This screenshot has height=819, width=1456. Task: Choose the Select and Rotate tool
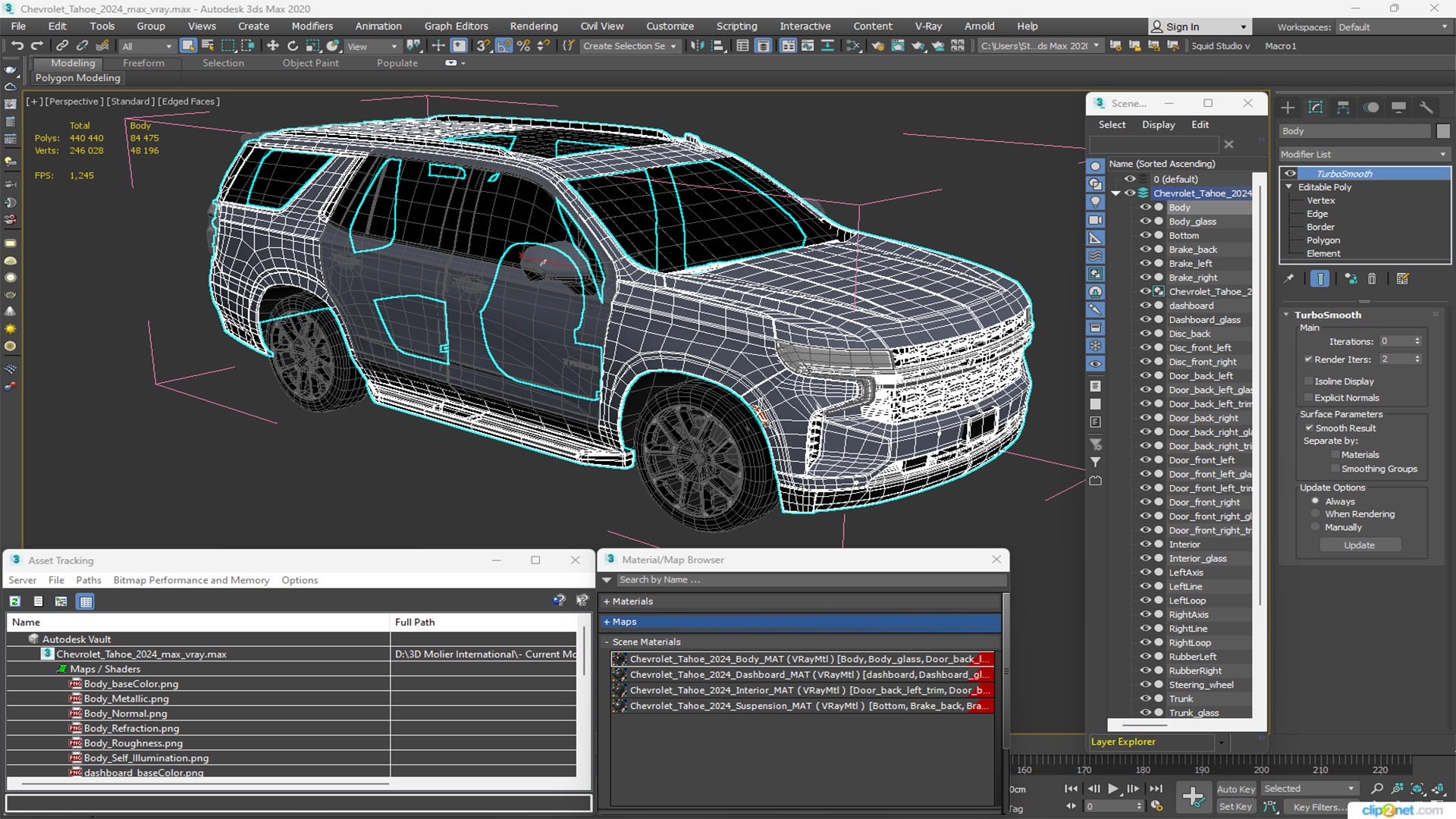point(293,46)
